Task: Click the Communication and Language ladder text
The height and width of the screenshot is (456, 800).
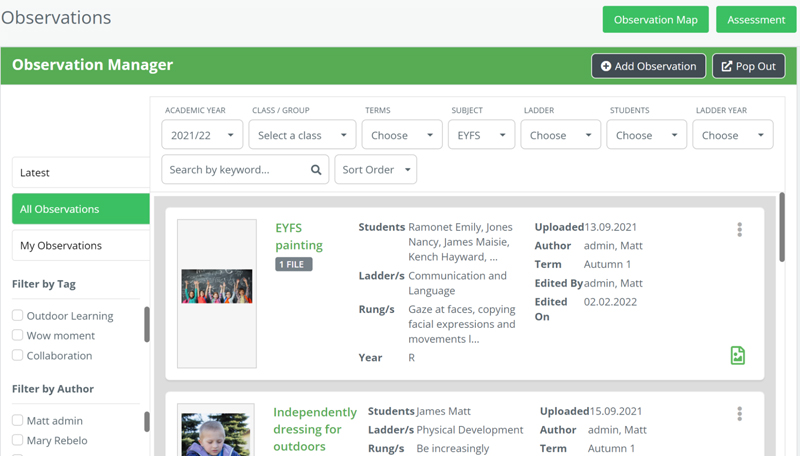Action: (x=458, y=283)
